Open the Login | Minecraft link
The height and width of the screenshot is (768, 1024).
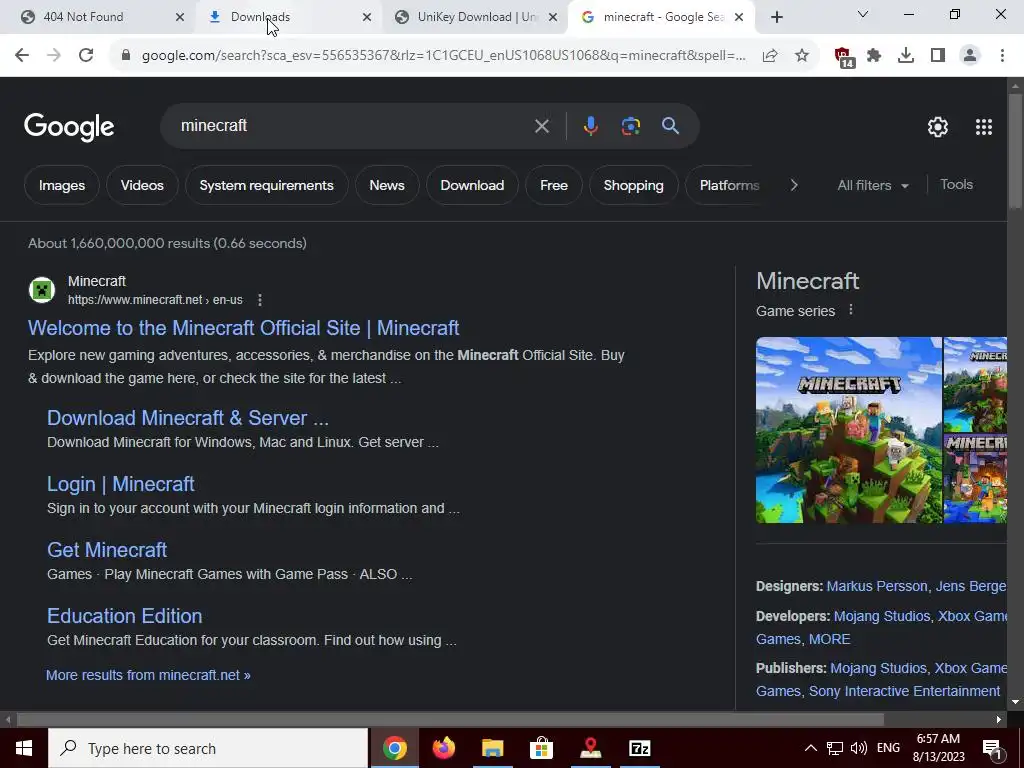point(121,484)
